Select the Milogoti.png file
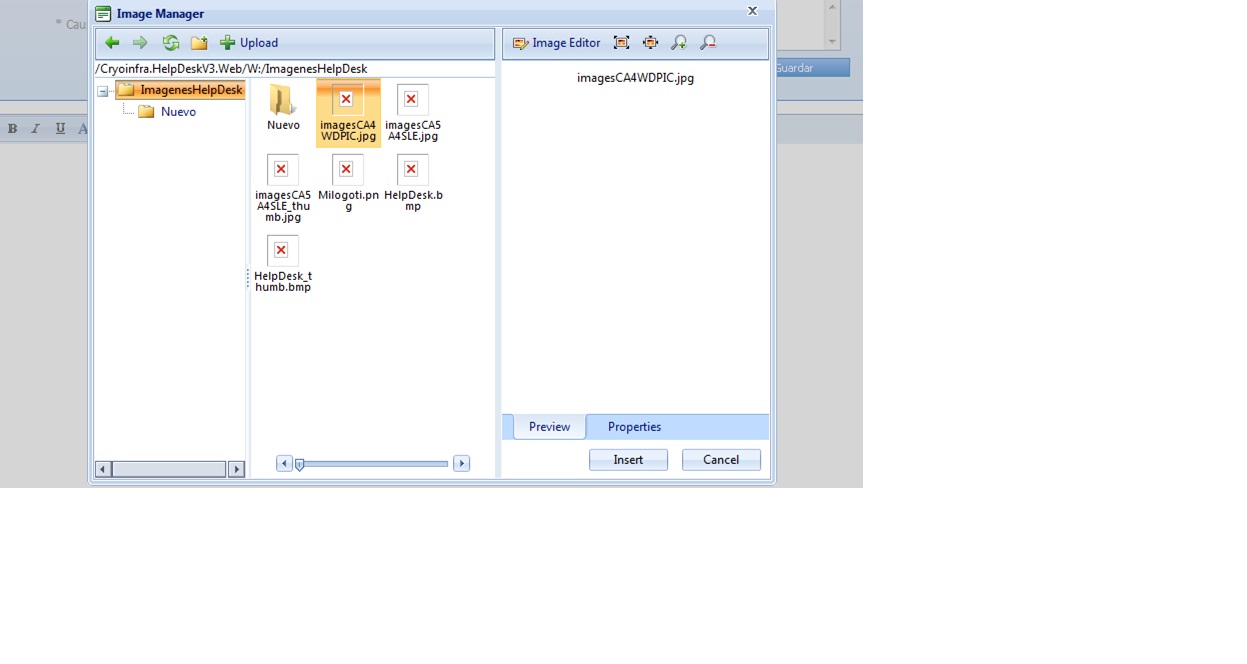1247x664 pixels. [348, 183]
